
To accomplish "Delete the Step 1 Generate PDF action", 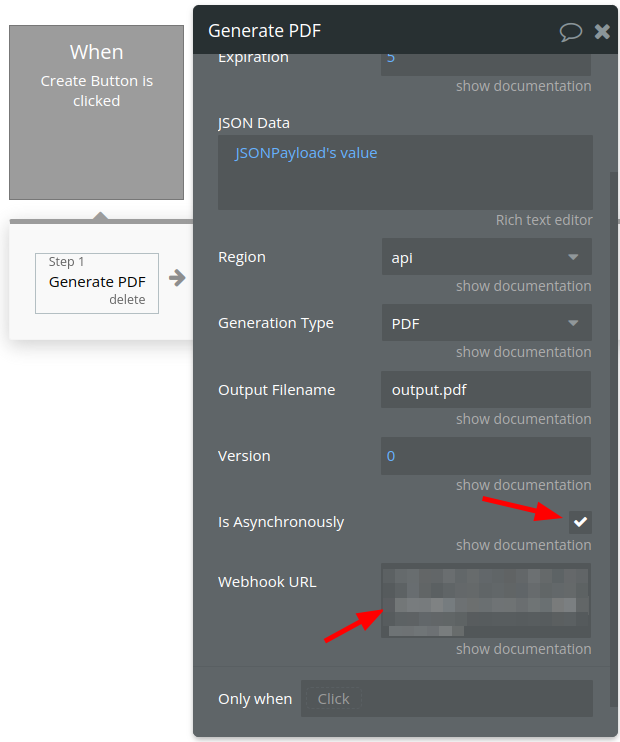I will [127, 300].
